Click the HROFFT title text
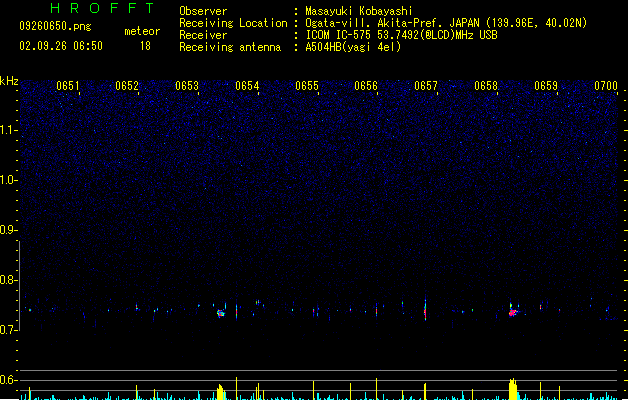 102,8
